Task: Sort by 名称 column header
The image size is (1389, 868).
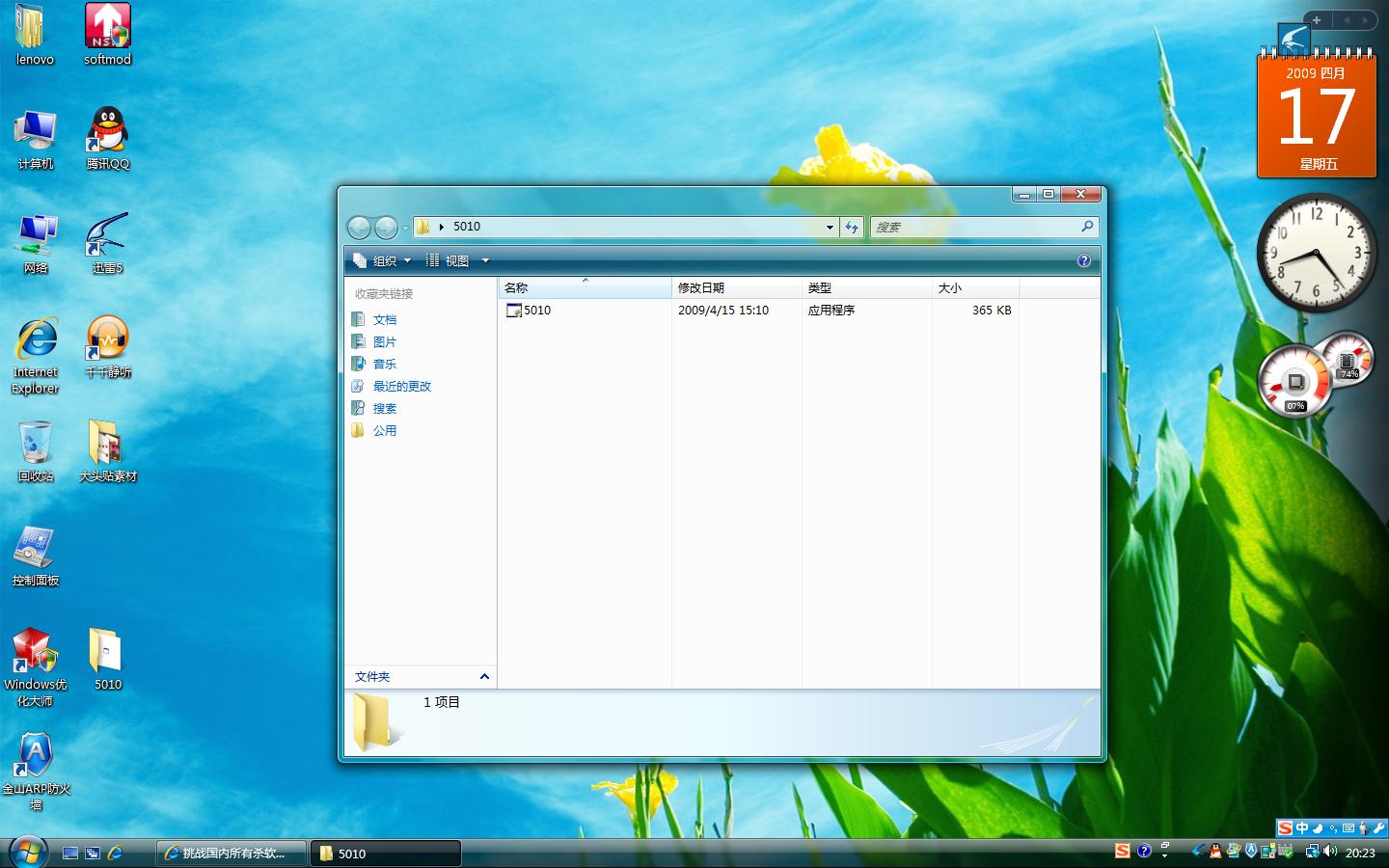Action: click(x=585, y=287)
